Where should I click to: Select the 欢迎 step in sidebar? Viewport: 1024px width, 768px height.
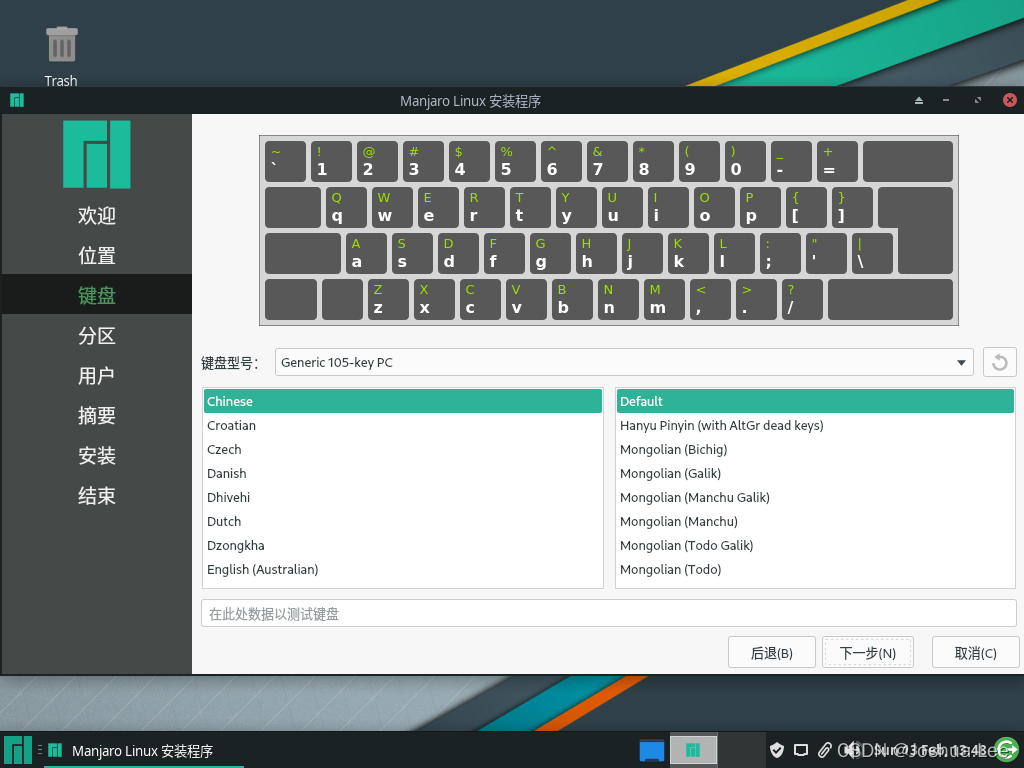(x=97, y=215)
